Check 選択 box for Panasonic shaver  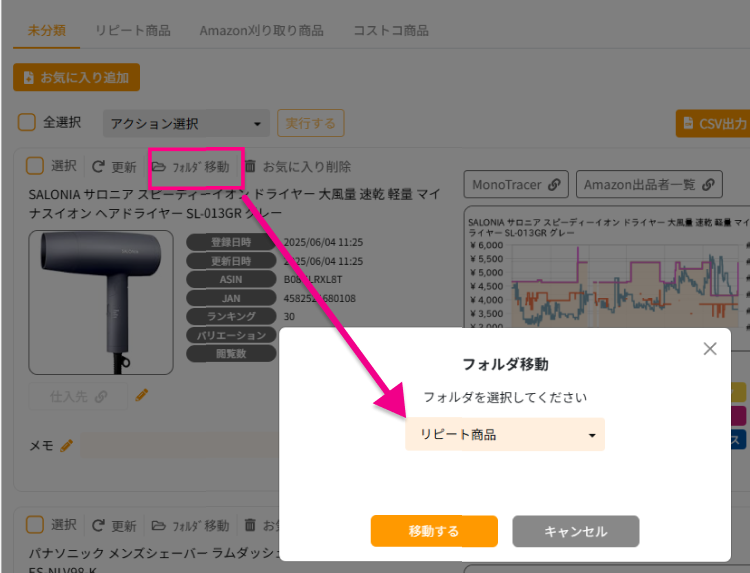click(x=35, y=525)
